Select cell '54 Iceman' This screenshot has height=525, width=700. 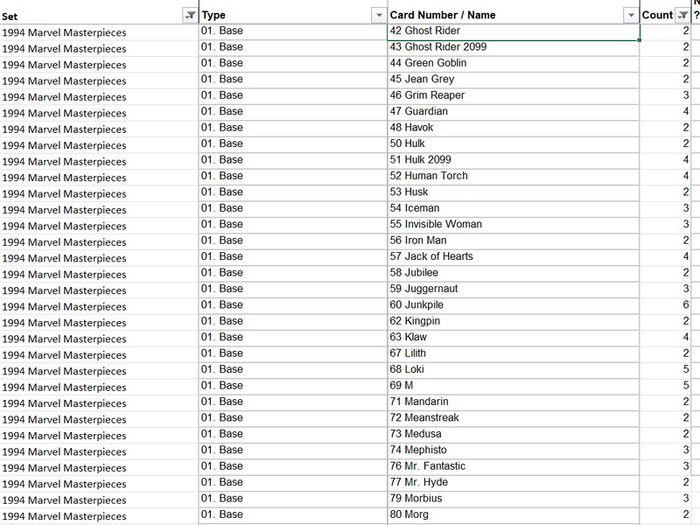[513, 208]
